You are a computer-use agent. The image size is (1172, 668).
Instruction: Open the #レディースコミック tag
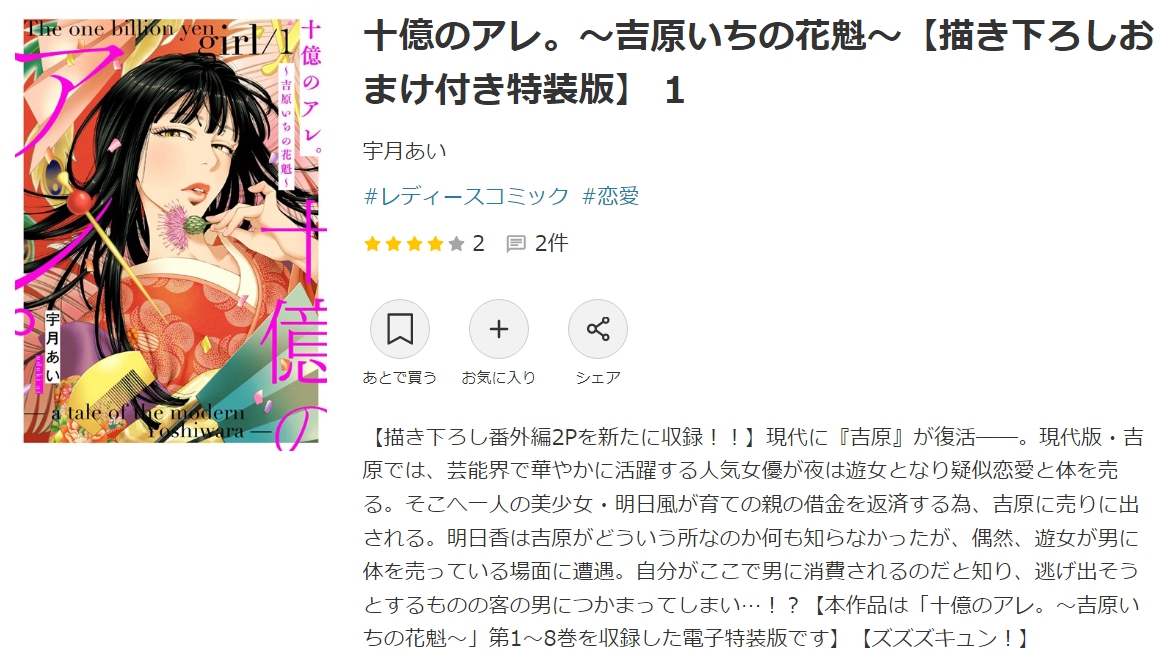coord(466,197)
